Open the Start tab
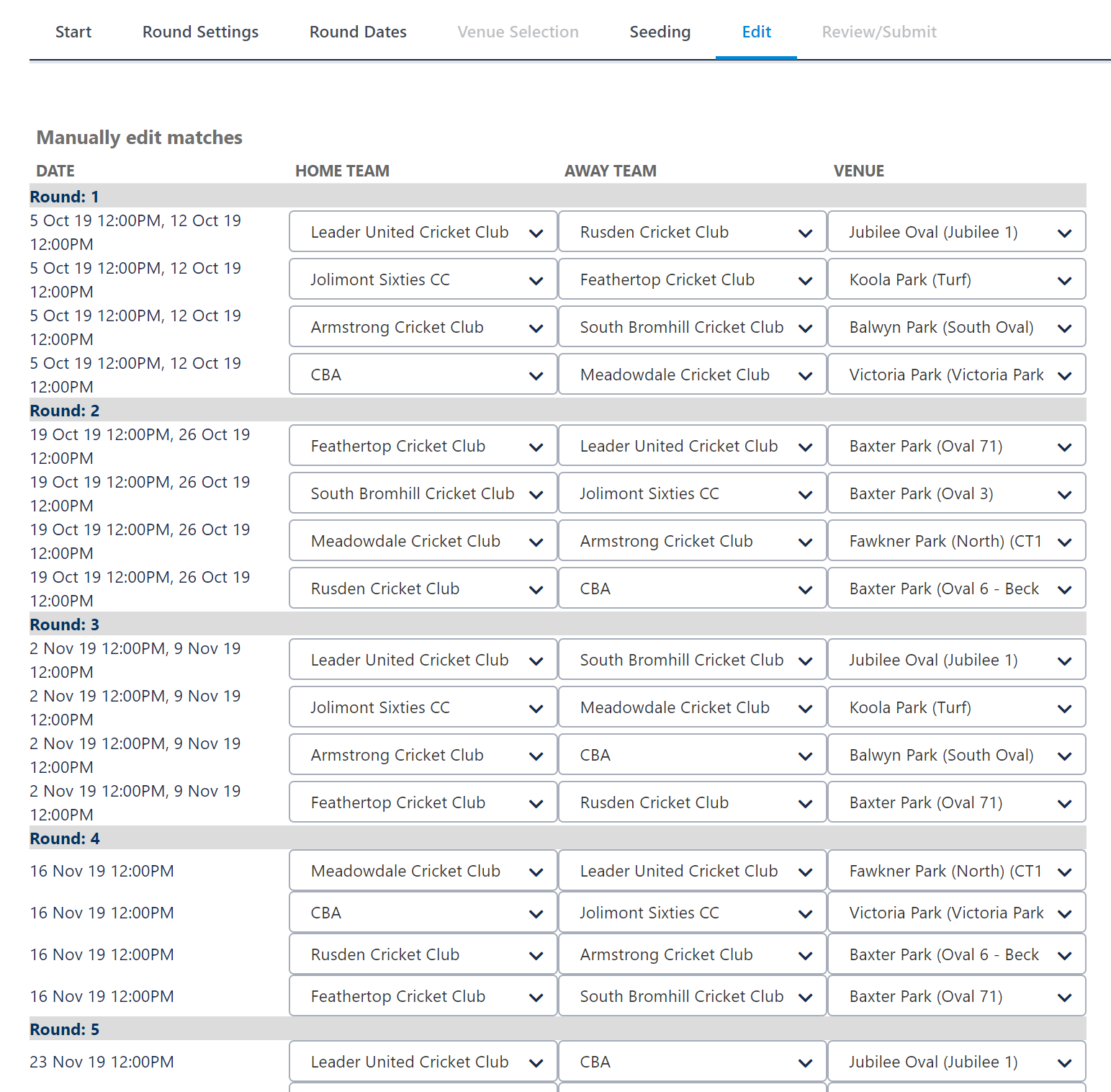 tap(73, 32)
